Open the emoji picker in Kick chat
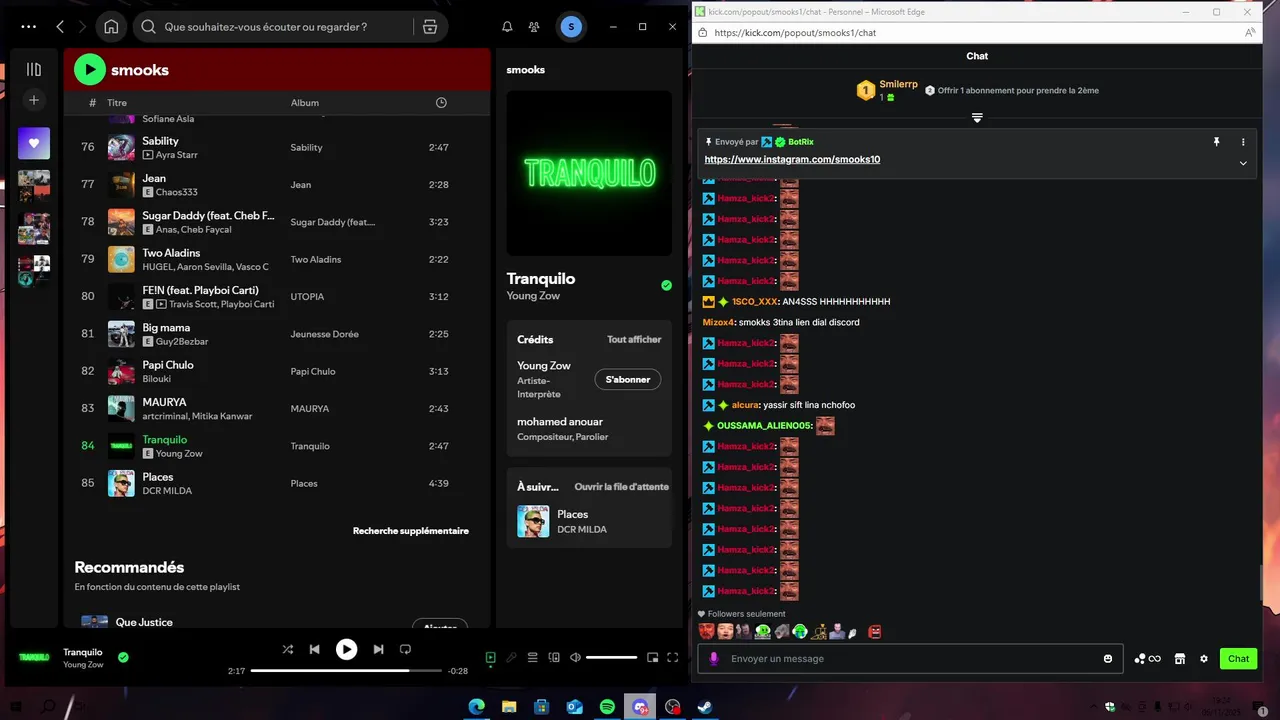Viewport: 1280px width, 720px height. (1108, 659)
